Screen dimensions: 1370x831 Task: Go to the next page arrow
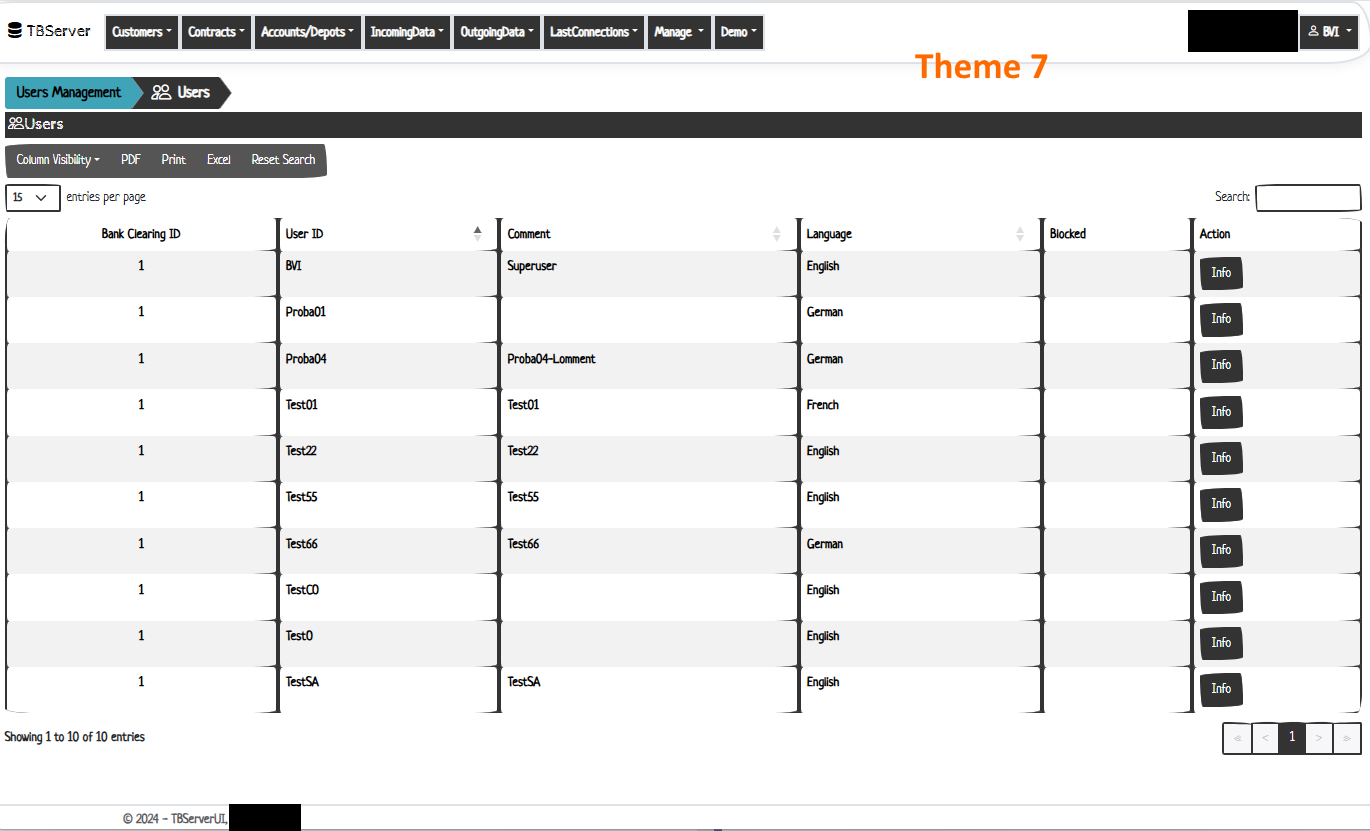pyautogui.click(x=1319, y=738)
